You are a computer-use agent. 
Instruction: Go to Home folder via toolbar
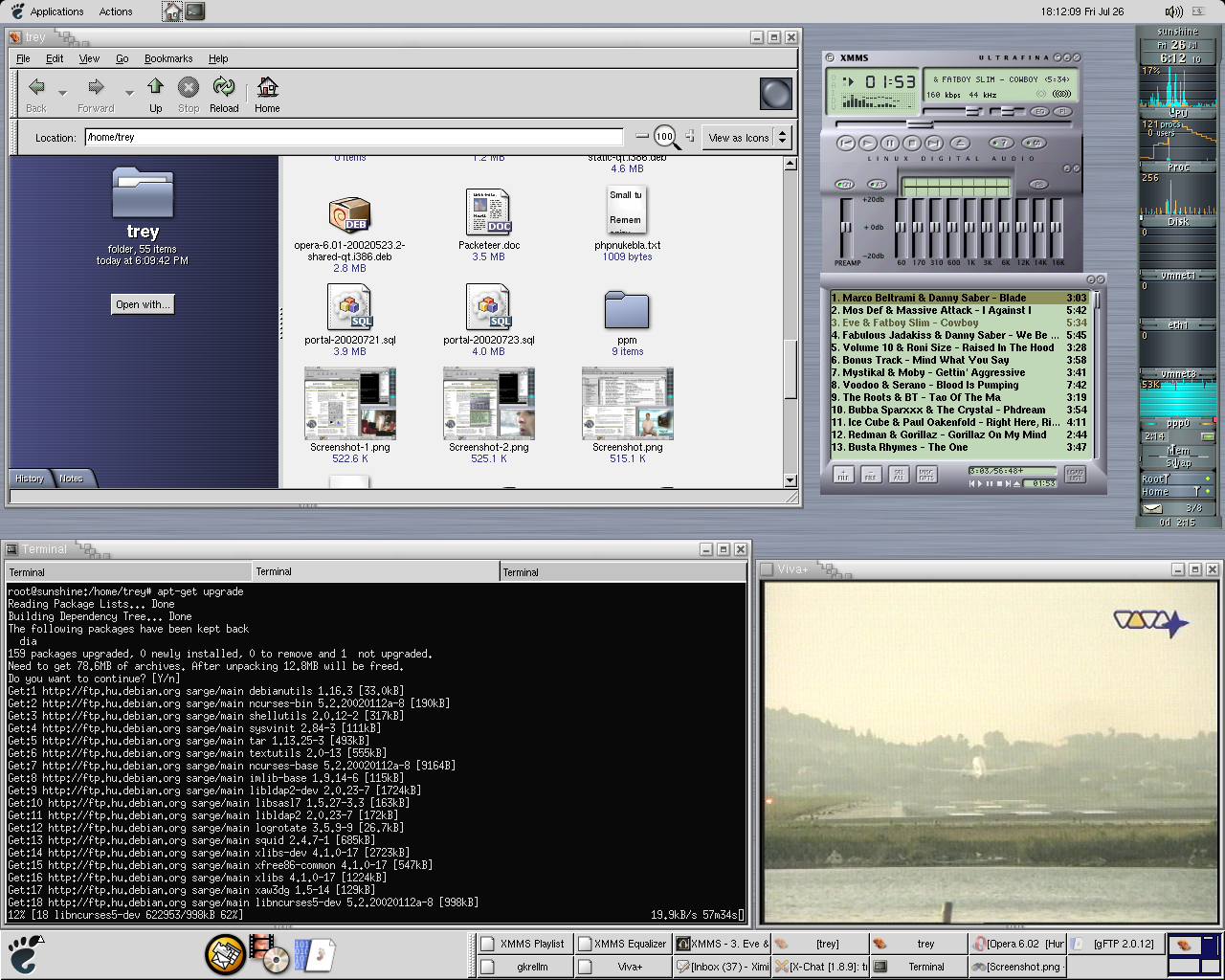click(267, 94)
